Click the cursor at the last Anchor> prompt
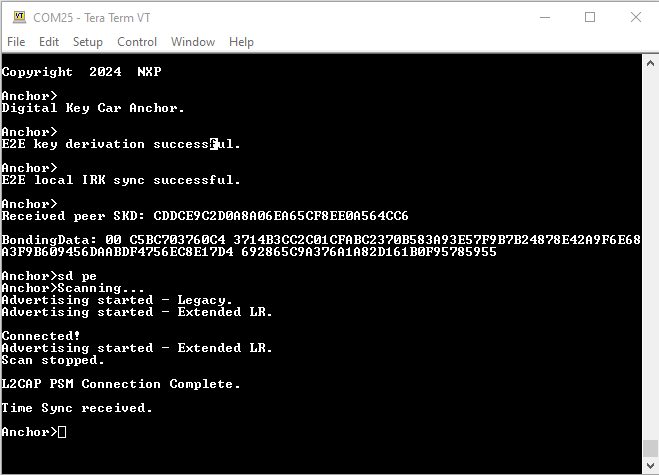Image resolution: width=659 pixels, height=475 pixels. click(62, 432)
